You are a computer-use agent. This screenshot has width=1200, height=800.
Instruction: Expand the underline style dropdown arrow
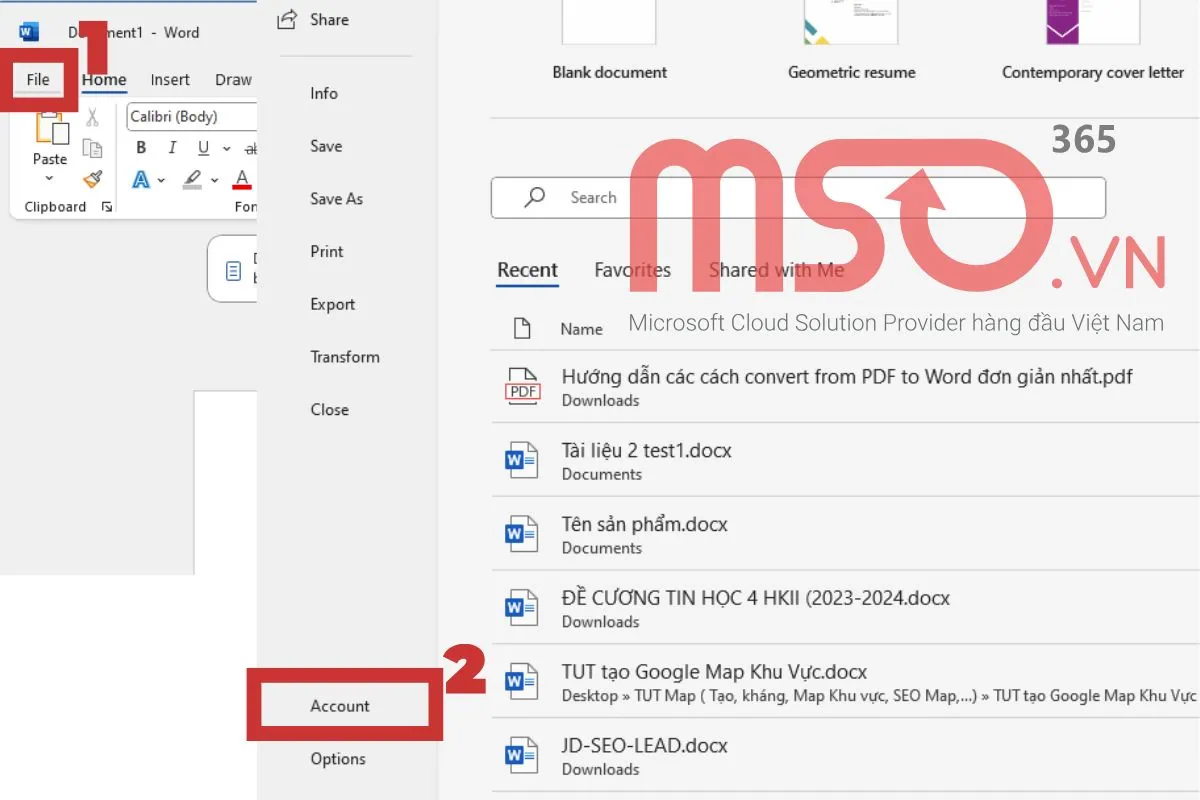pos(226,149)
